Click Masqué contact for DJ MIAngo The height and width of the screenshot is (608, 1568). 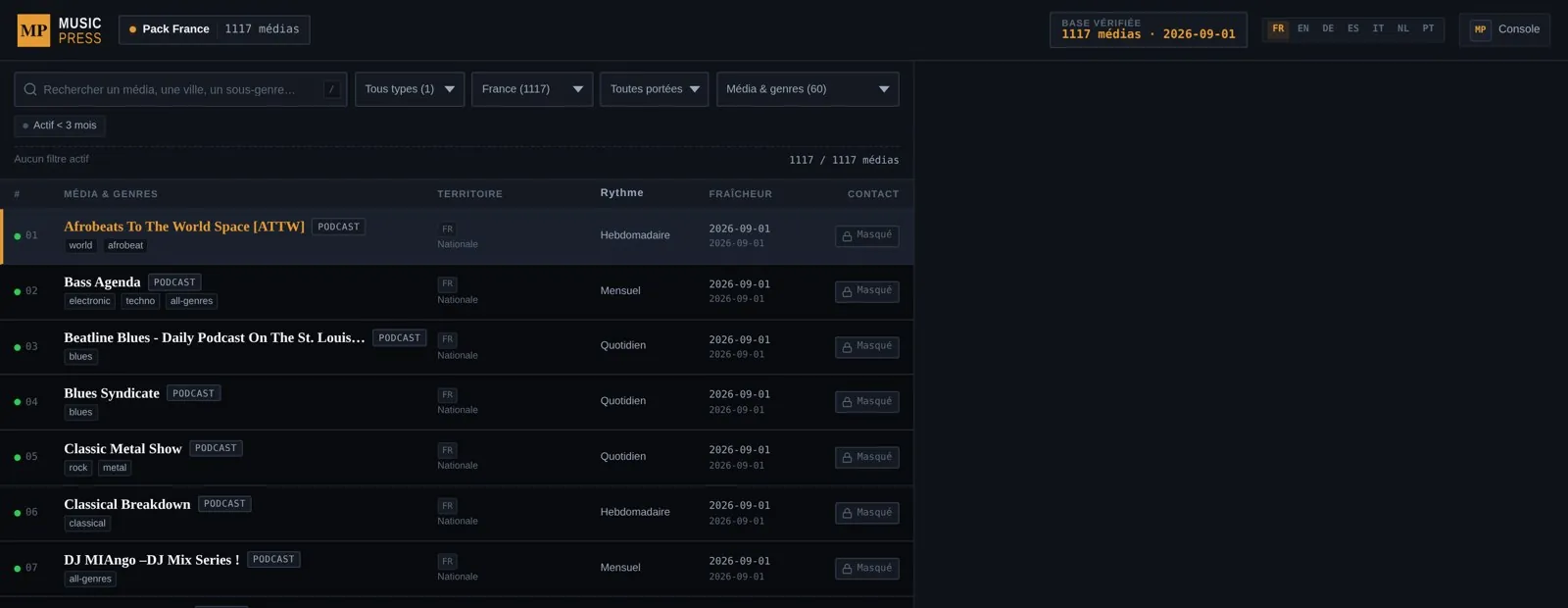867,569
